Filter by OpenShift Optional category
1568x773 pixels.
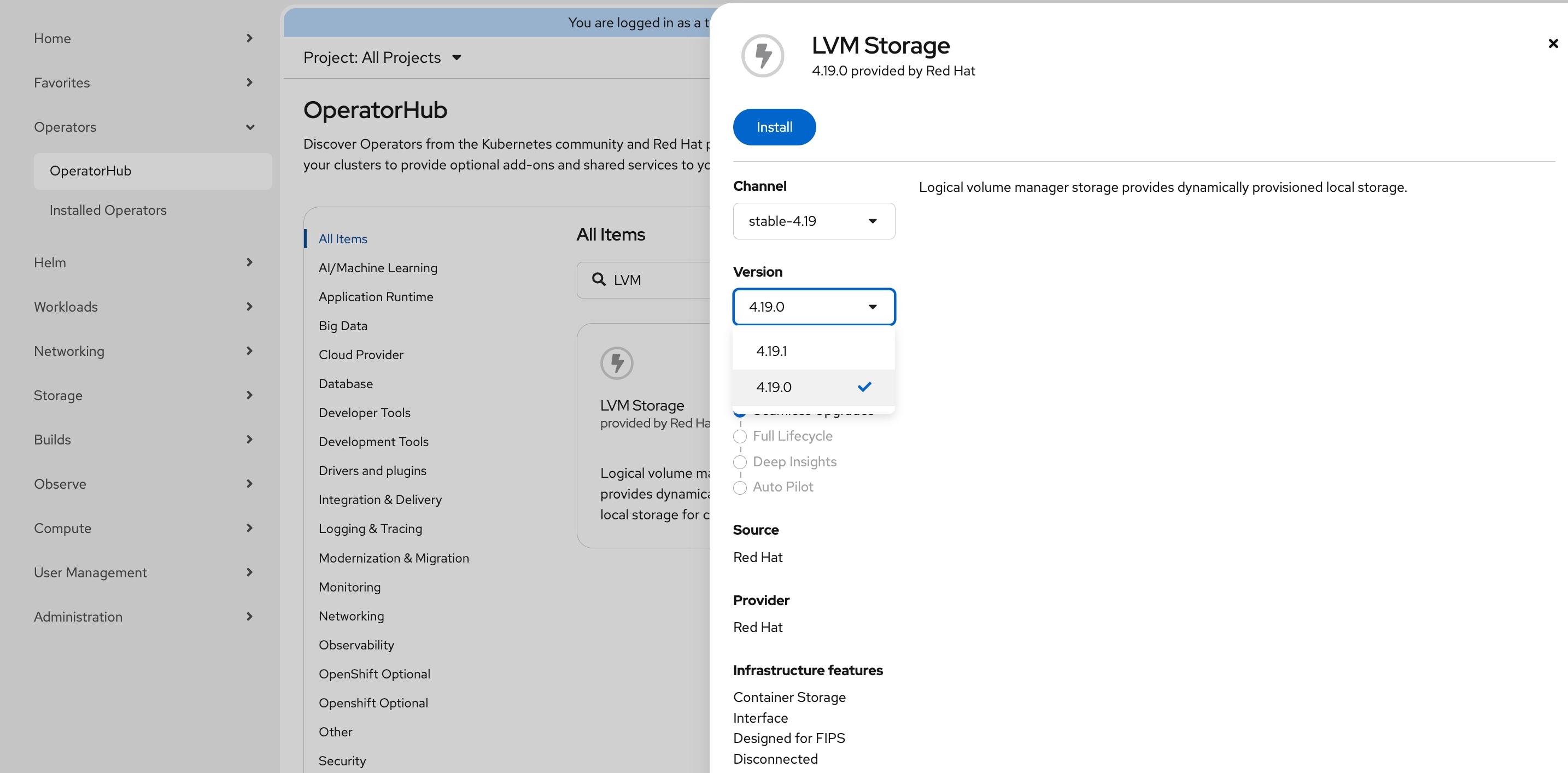click(x=375, y=675)
